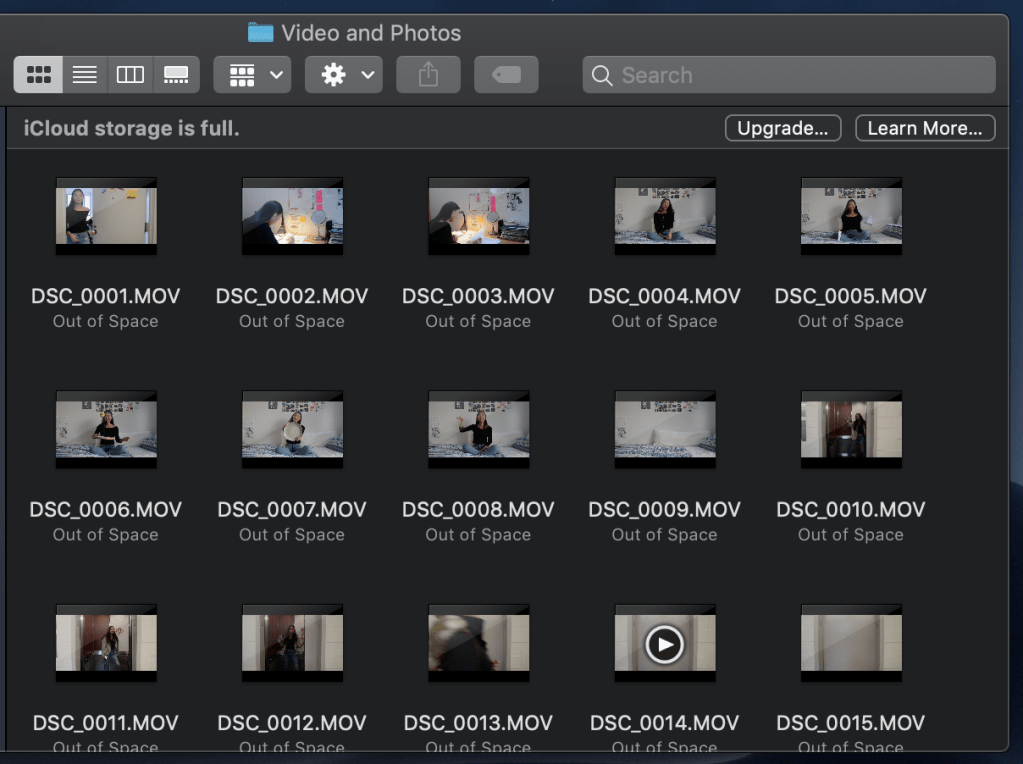Screen dimensions: 1023x764
Task: Open the gear action menu
Action: (x=344, y=75)
